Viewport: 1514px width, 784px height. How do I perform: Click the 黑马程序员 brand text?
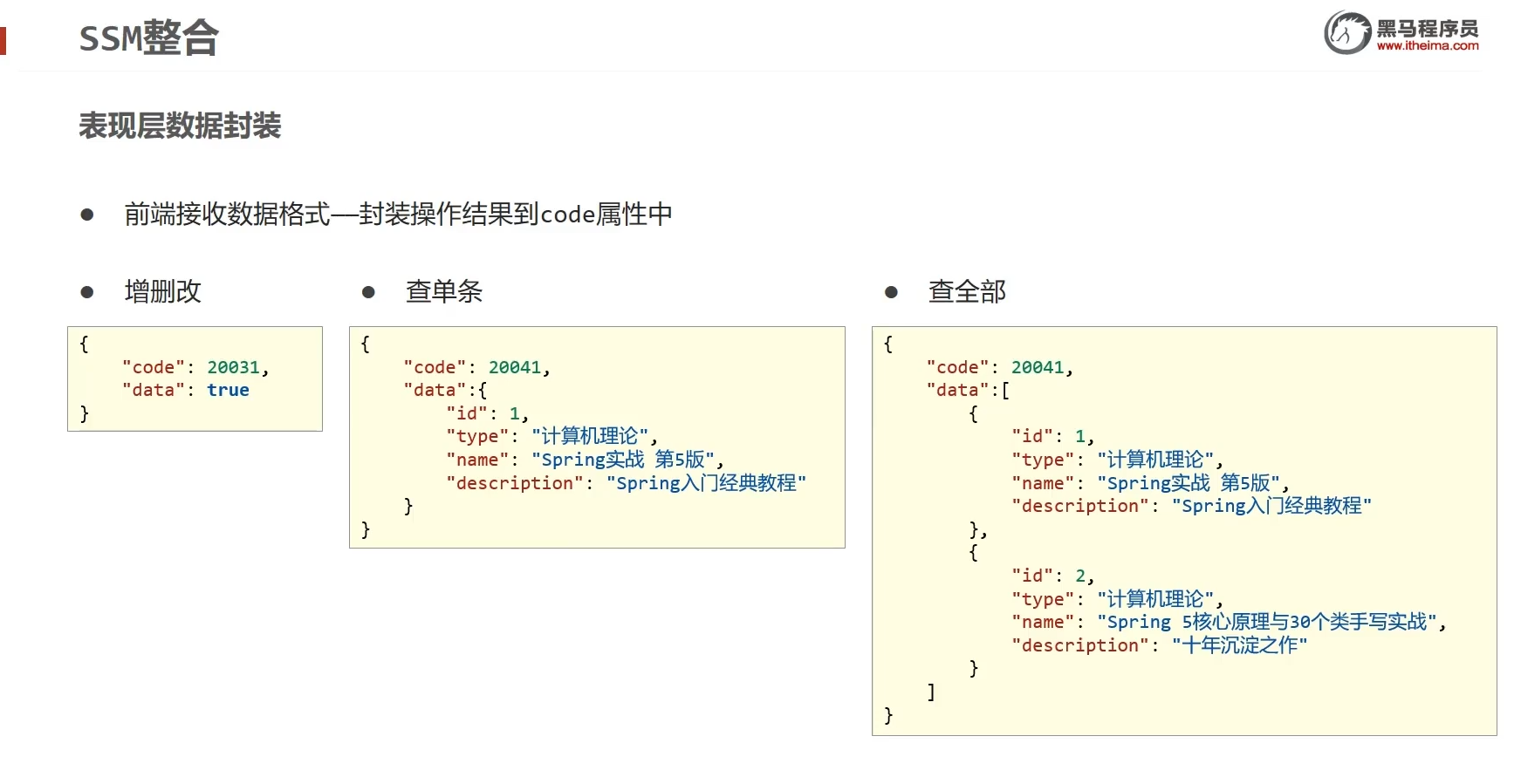point(1428,28)
